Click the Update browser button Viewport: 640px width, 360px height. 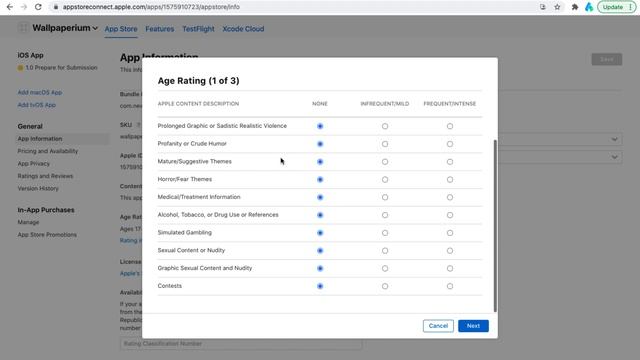[x=616, y=7]
